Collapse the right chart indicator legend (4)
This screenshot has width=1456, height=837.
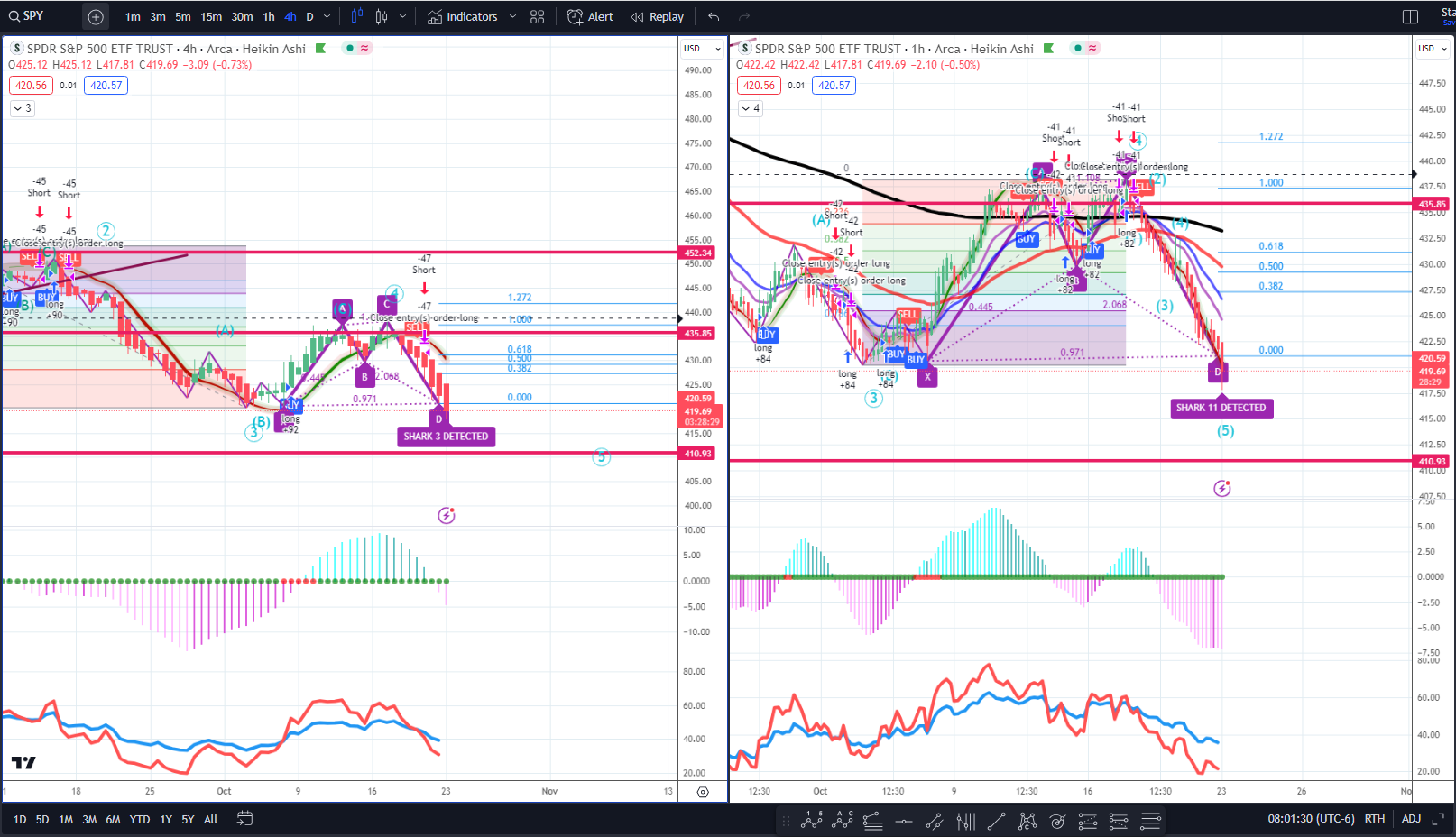coord(751,108)
